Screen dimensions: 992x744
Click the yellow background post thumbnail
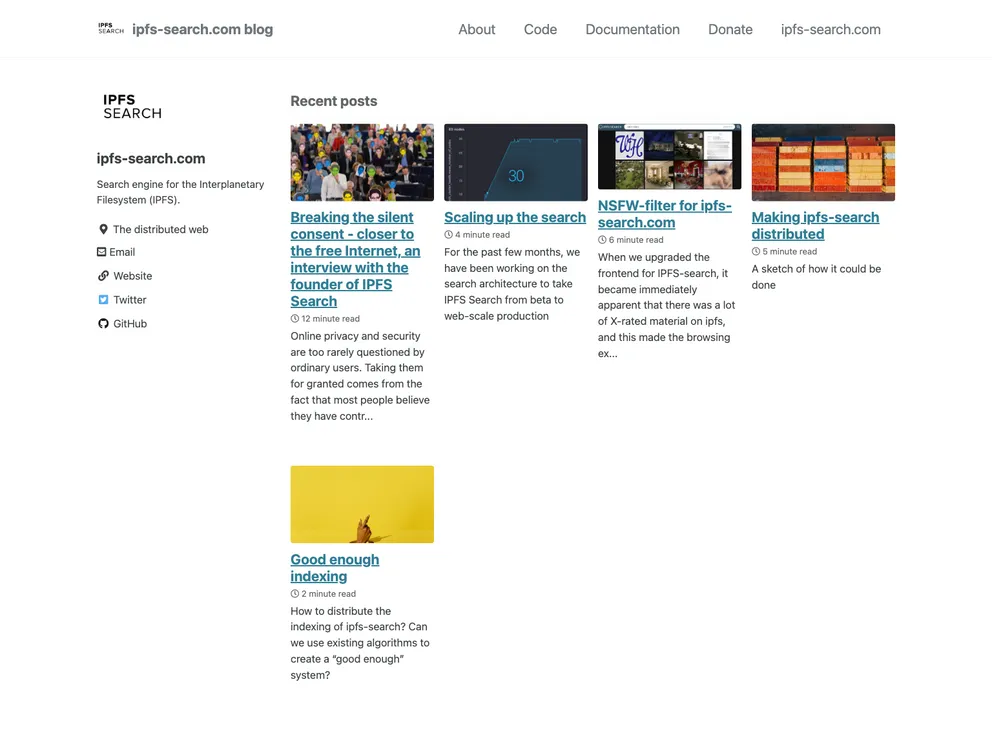362,504
